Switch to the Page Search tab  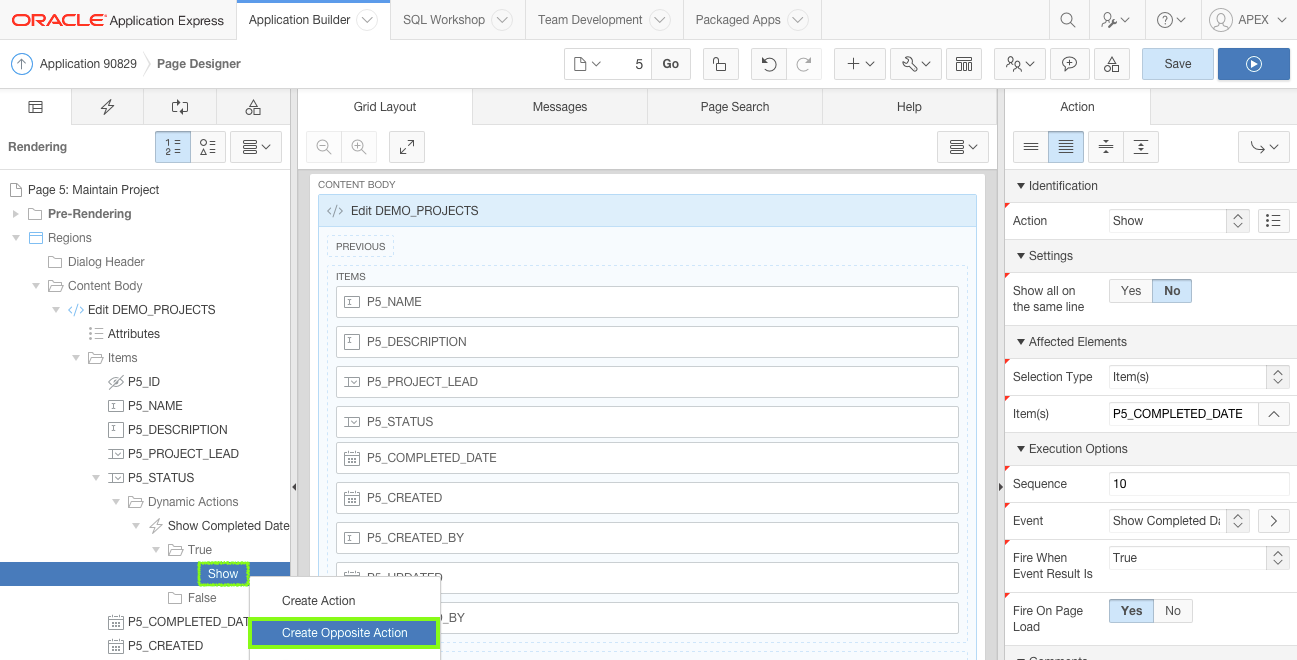(x=735, y=107)
